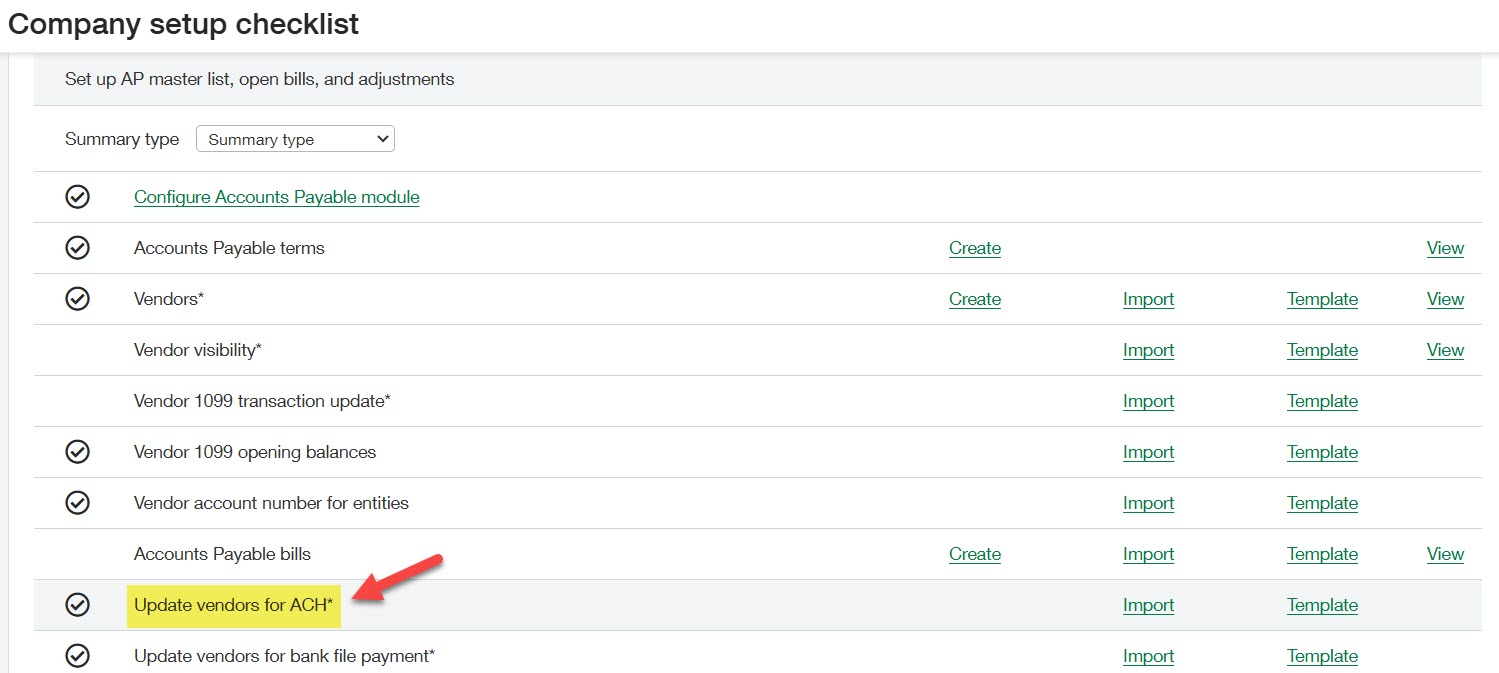The image size is (1499, 673).
Task: Click View for Vendor visibility*
Action: click(1445, 350)
